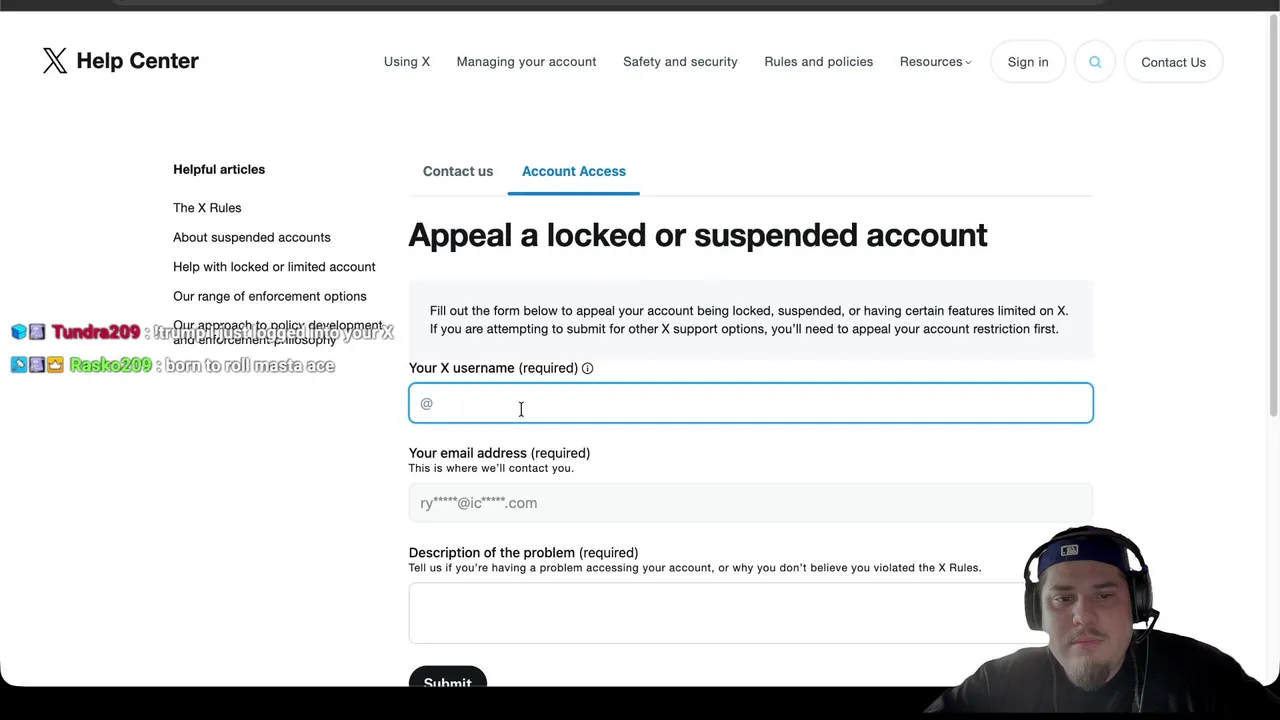This screenshot has height=720, width=1280.
Task: Open Managing your account menu
Action: click(x=526, y=62)
